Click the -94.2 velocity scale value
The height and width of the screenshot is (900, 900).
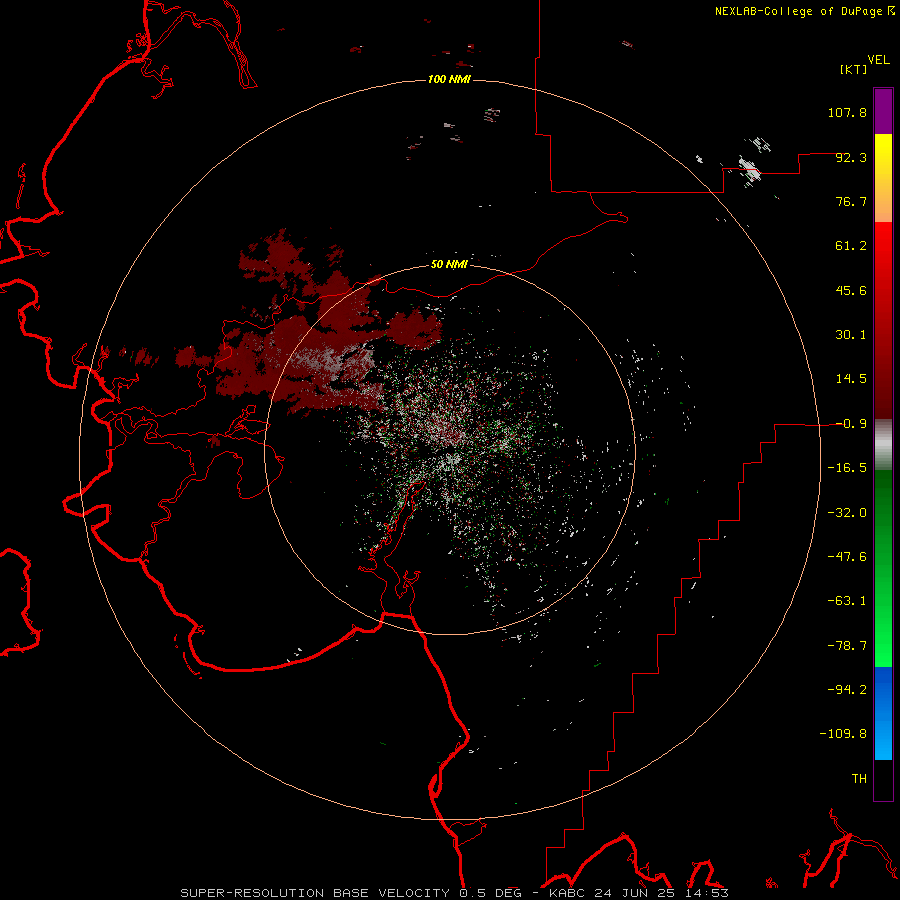[847, 690]
